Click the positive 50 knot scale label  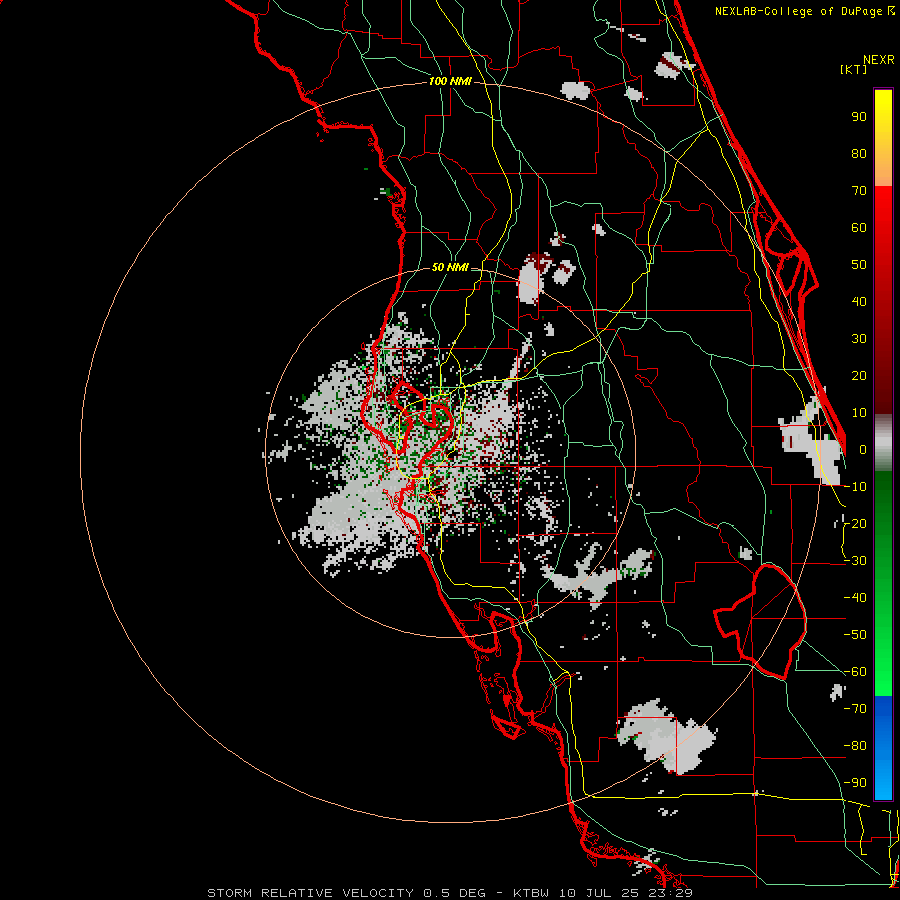[x=859, y=265]
